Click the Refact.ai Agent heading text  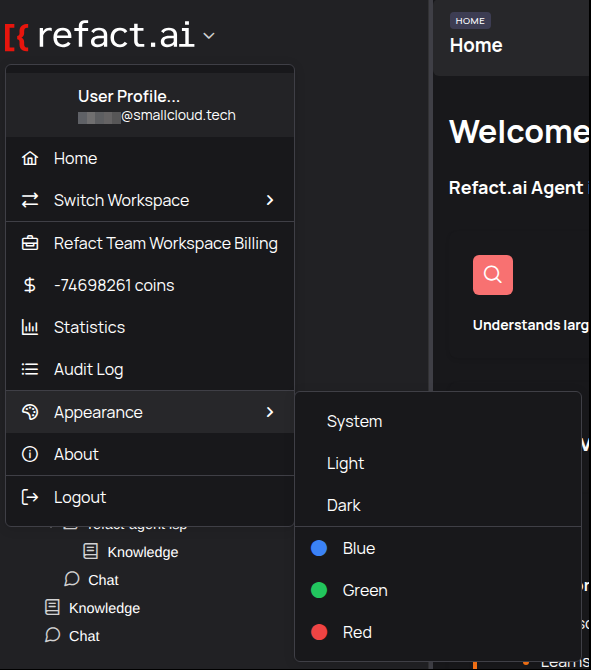click(x=516, y=188)
